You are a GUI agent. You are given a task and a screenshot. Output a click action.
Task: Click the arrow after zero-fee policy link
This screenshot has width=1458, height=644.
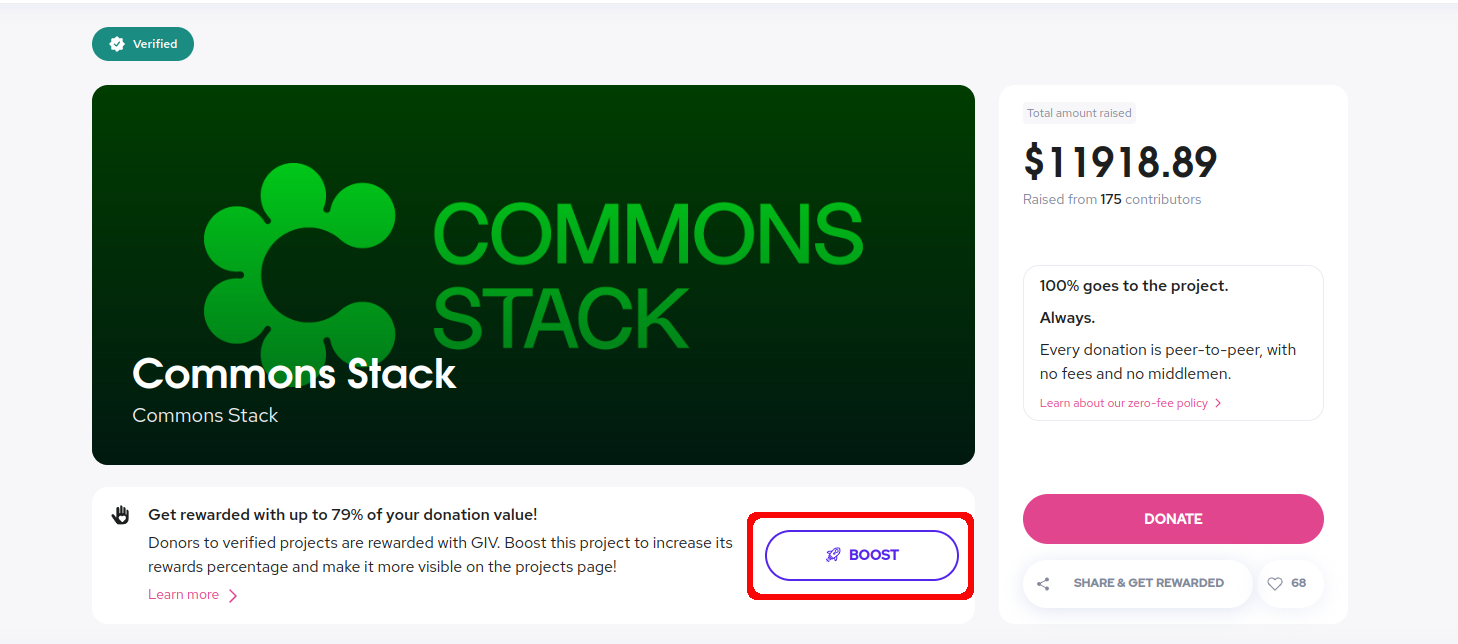pos(1218,404)
